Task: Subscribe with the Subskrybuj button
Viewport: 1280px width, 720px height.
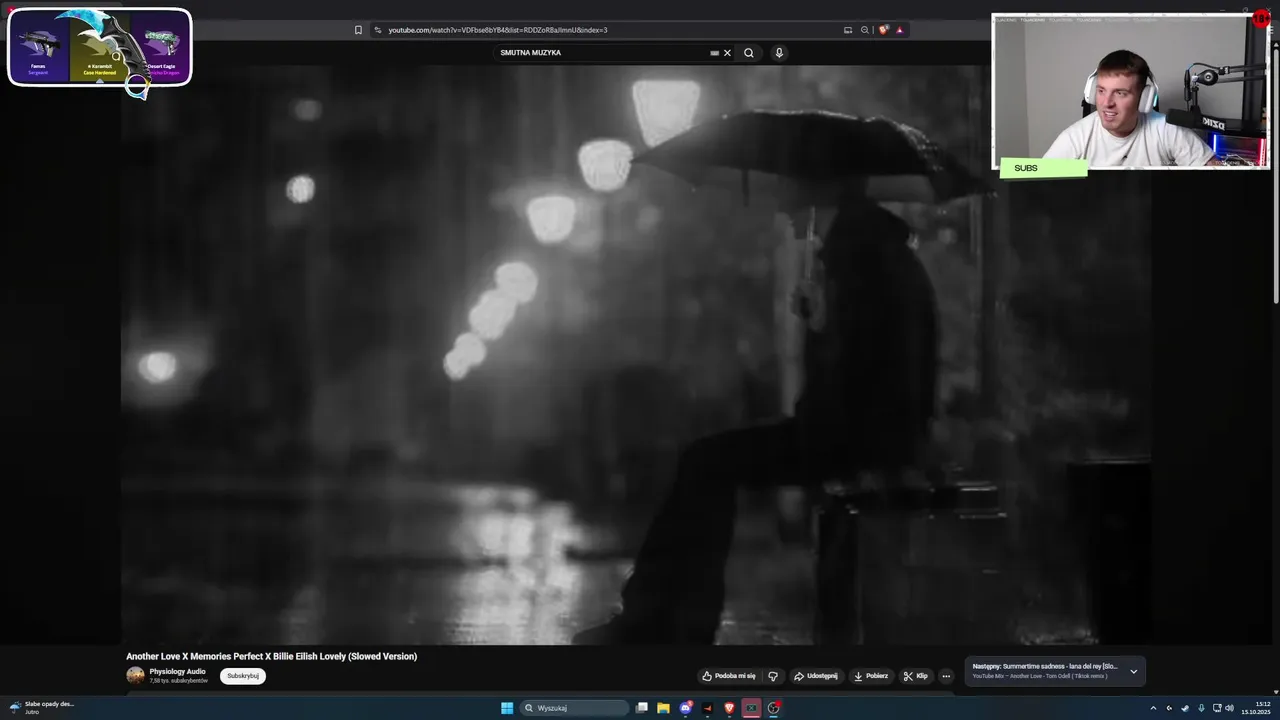Action: tap(243, 676)
